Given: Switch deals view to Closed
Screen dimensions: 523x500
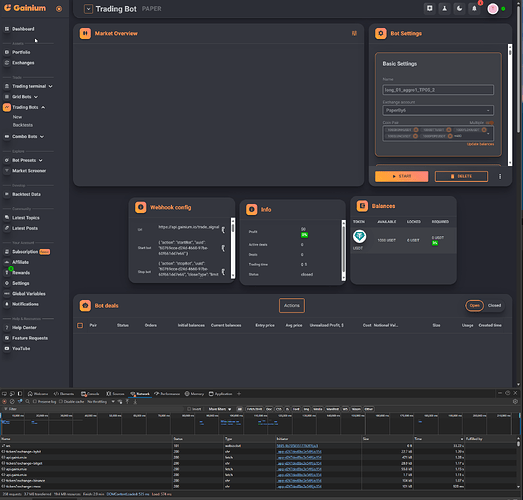Looking at the screenshot, I should [494, 306].
